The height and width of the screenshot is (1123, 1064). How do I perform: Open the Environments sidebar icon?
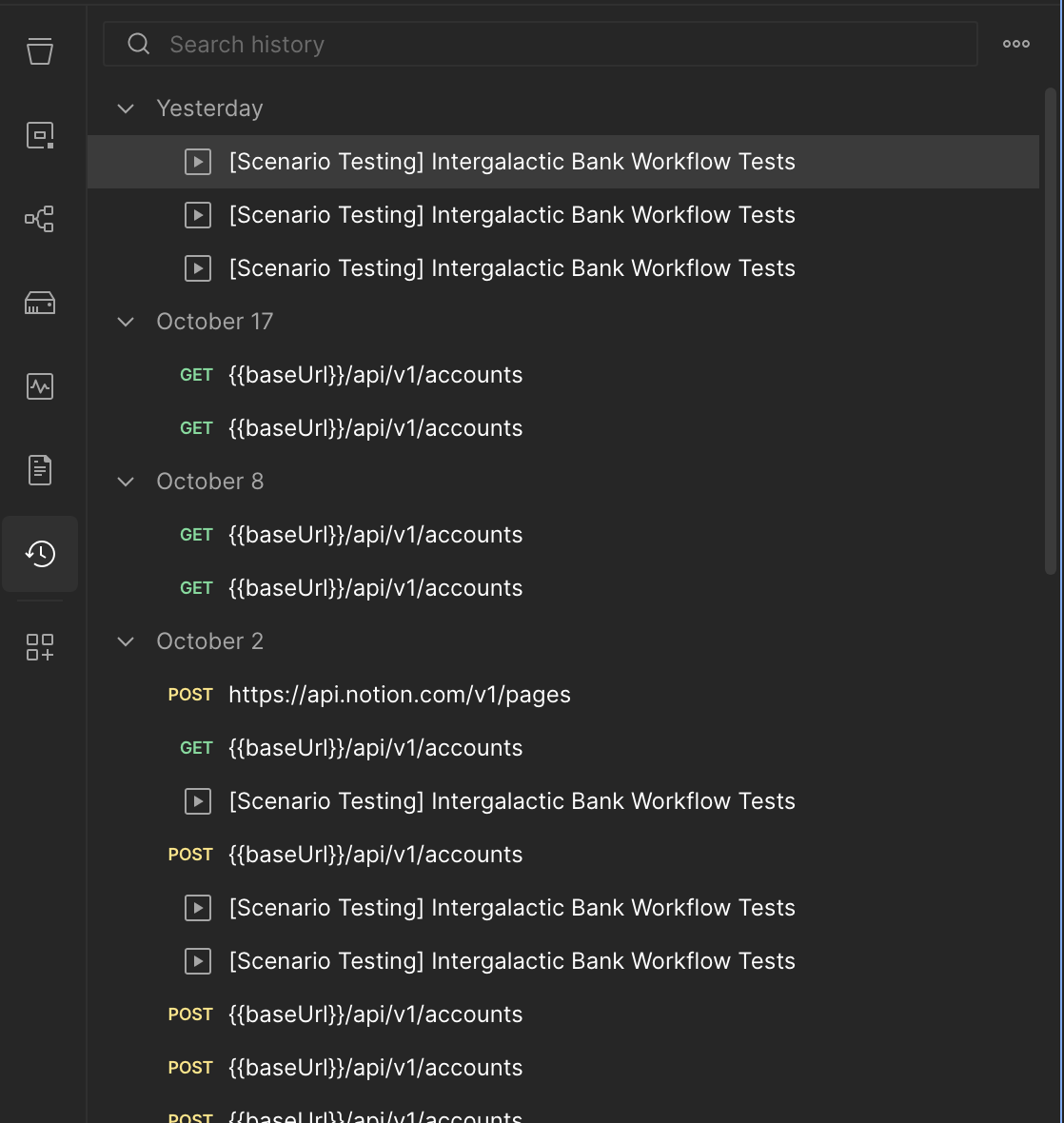40,135
